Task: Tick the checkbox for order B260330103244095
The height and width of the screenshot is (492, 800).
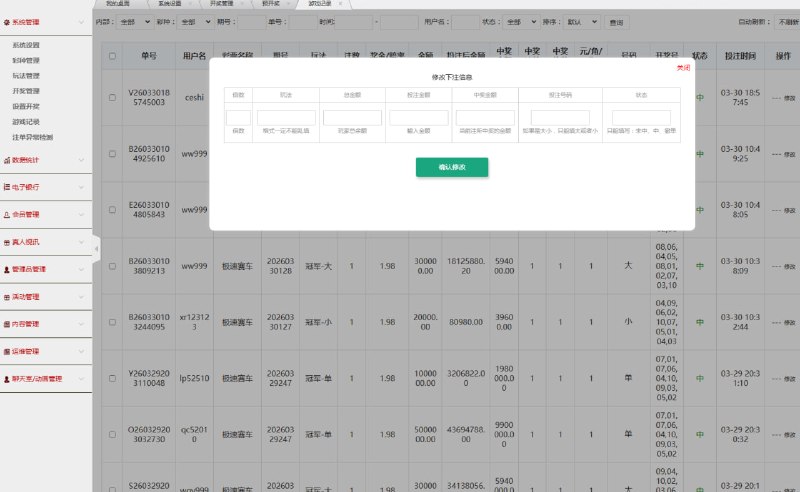Action: pyautogui.click(x=112, y=323)
